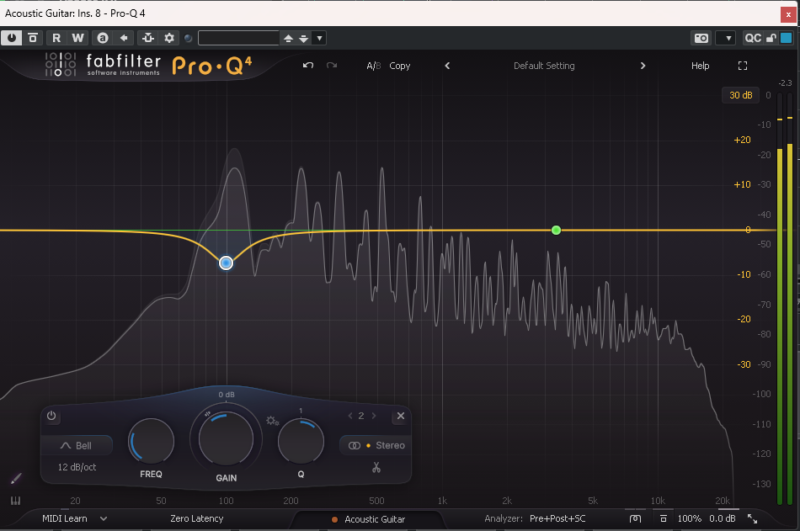Click the Copy button for A/B
The width and height of the screenshot is (800, 531).
pyautogui.click(x=400, y=66)
